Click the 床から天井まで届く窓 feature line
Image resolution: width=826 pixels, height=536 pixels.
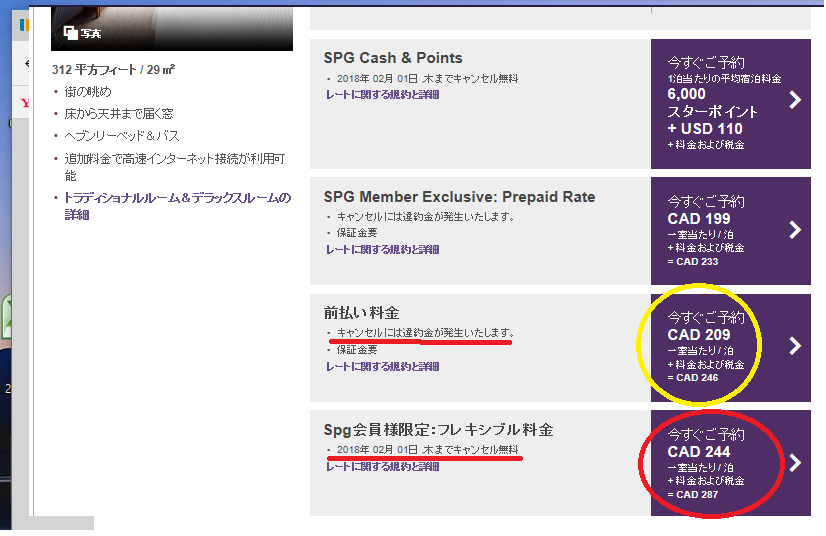tap(119, 114)
